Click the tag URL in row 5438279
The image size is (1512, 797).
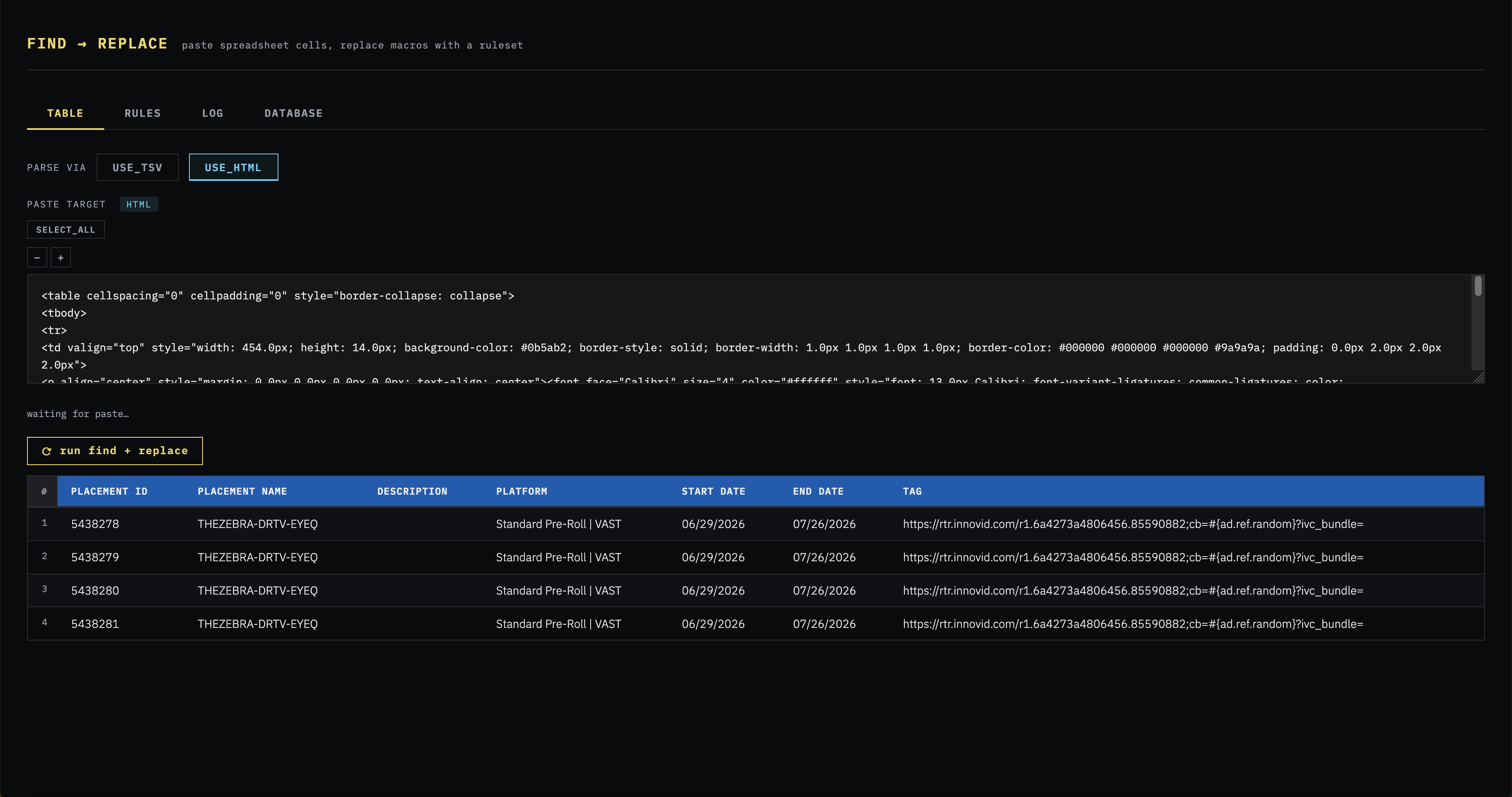[x=1133, y=557]
